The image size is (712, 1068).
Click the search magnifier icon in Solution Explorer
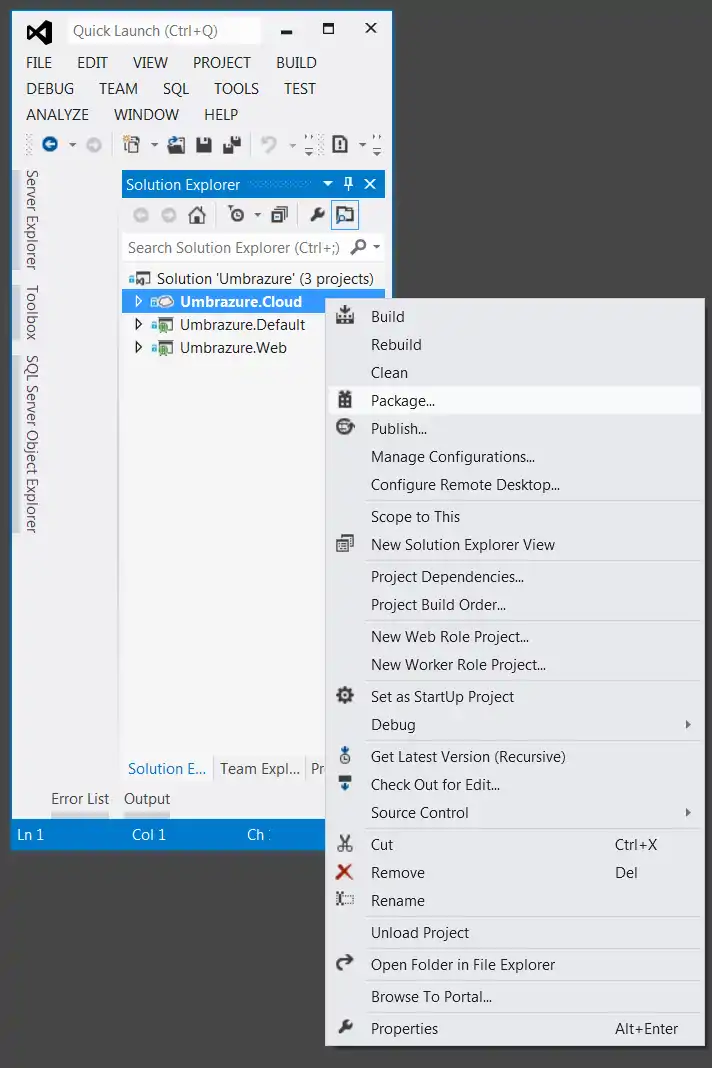pos(358,247)
